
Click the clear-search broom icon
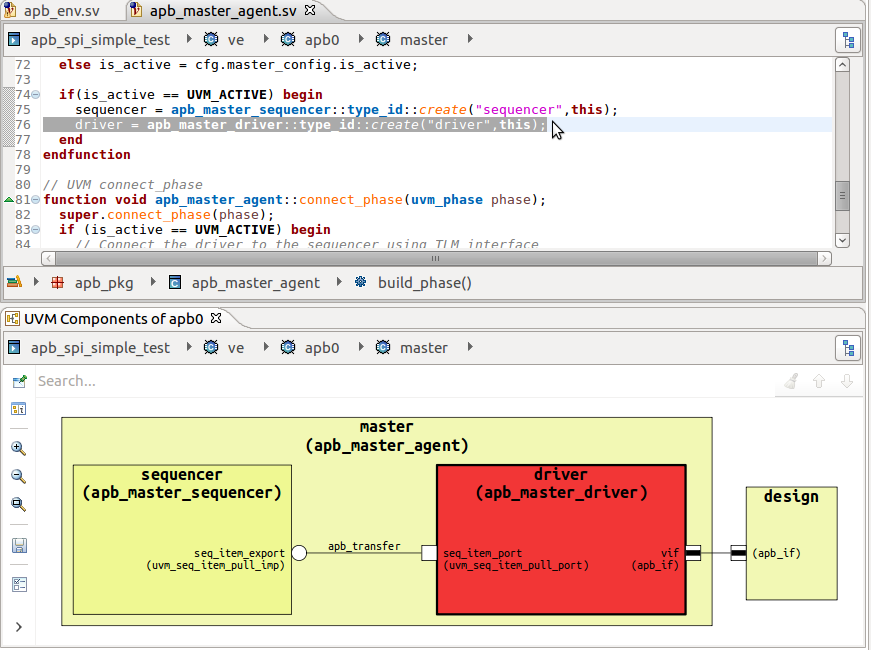pos(790,380)
